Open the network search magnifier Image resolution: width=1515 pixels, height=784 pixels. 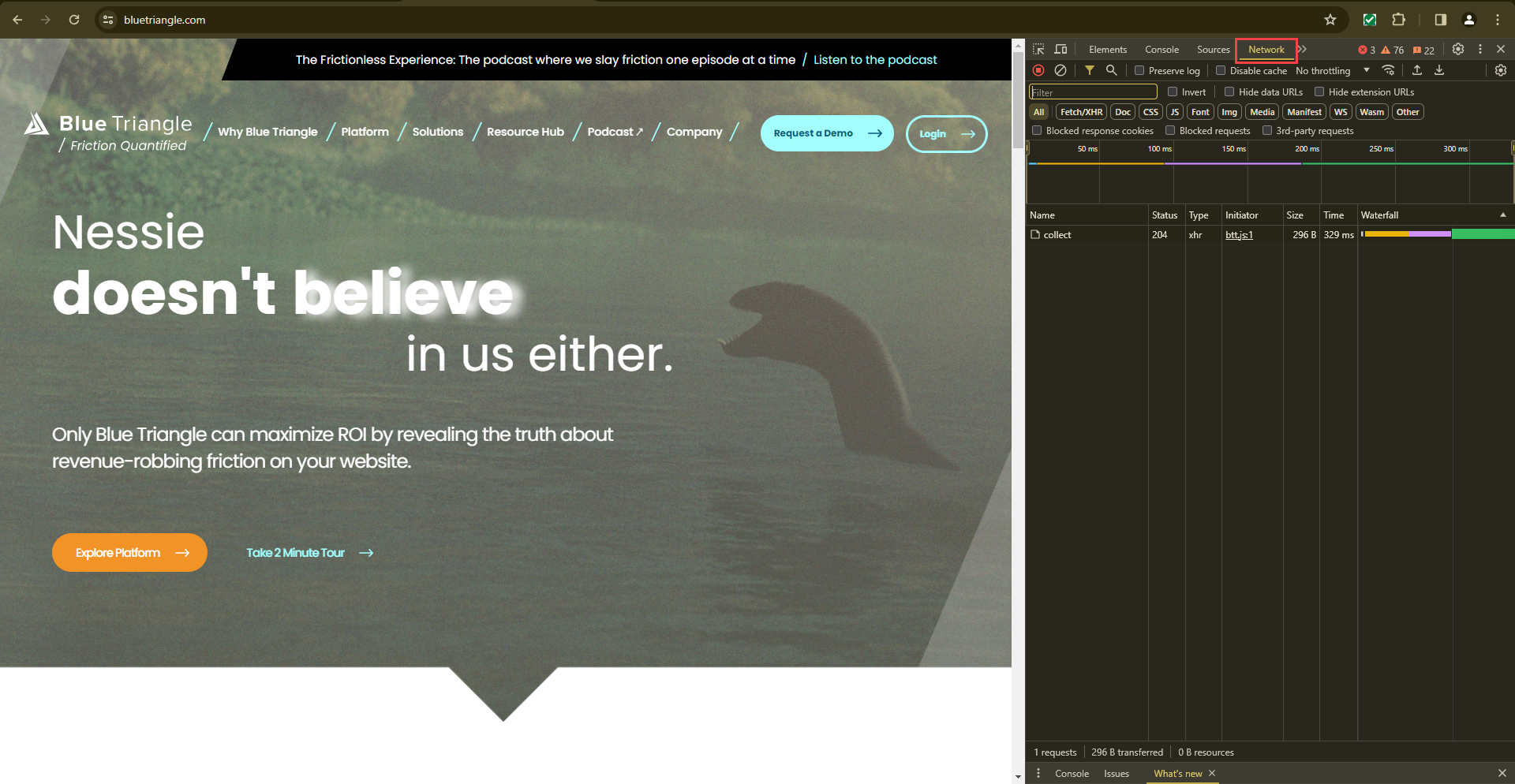pos(1111,70)
